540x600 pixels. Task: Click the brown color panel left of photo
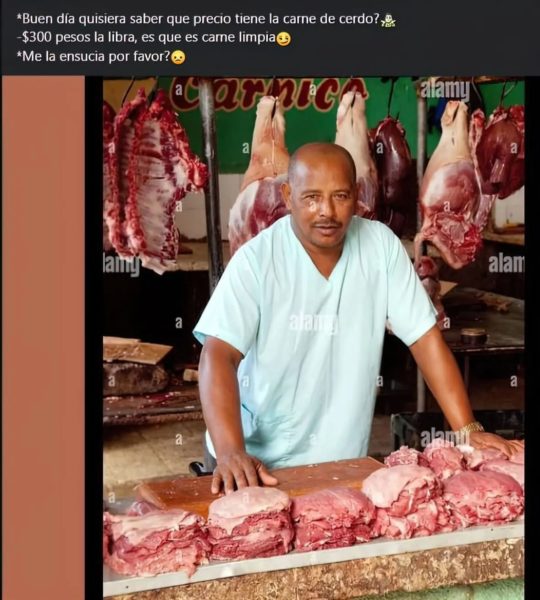[43, 338]
